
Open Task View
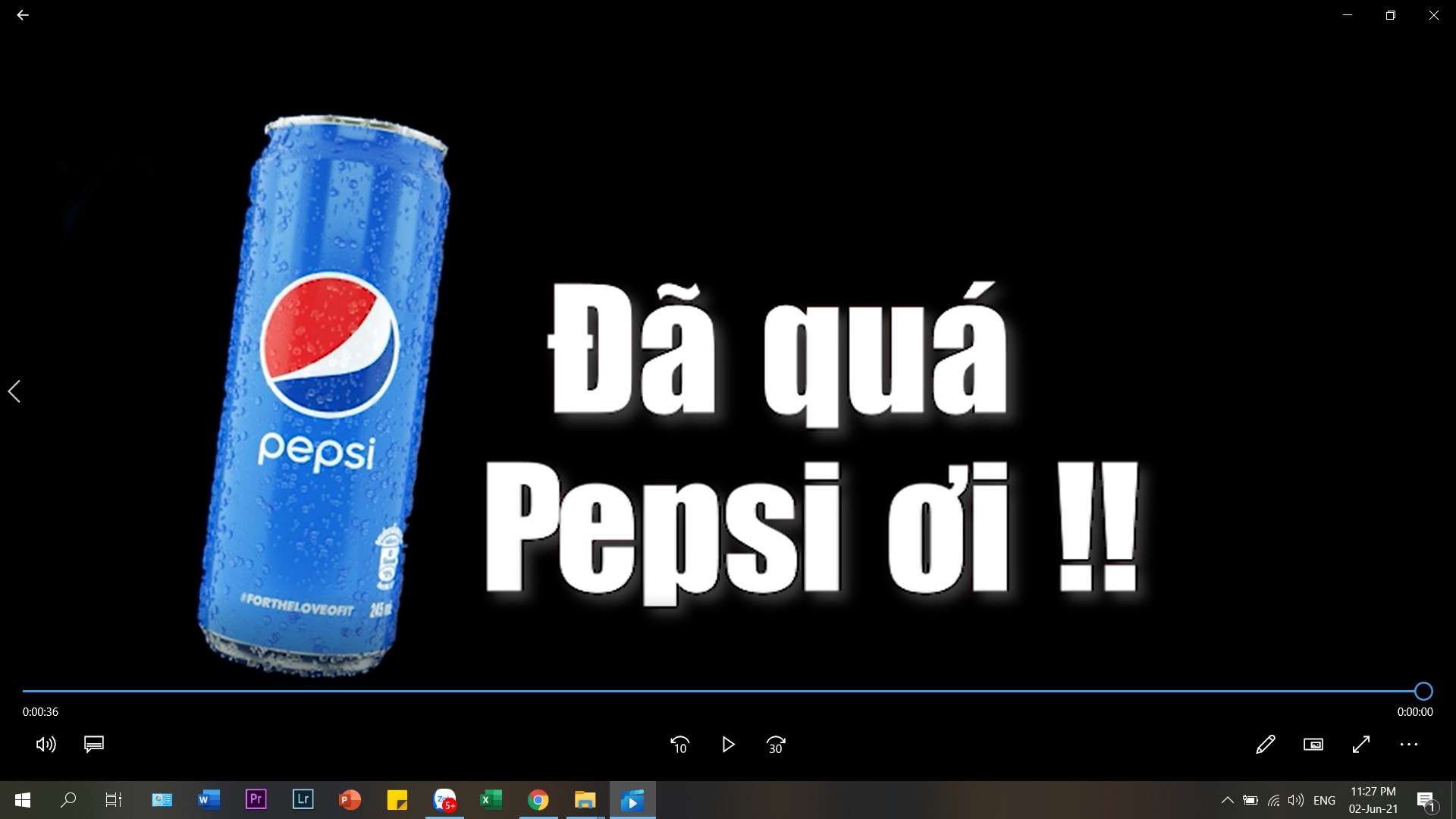coord(114,800)
